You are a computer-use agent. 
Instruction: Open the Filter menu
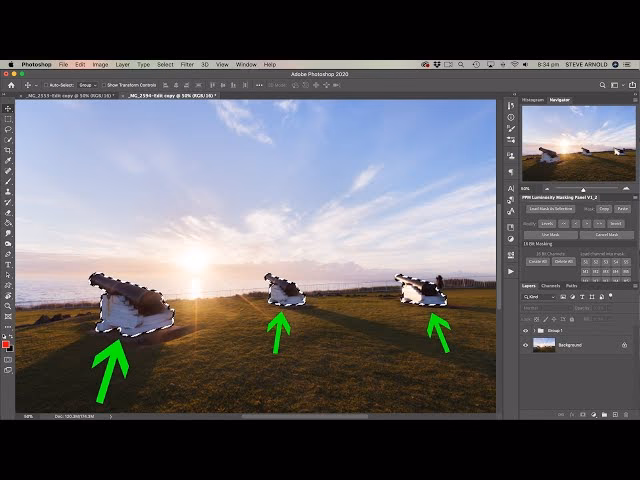187,64
